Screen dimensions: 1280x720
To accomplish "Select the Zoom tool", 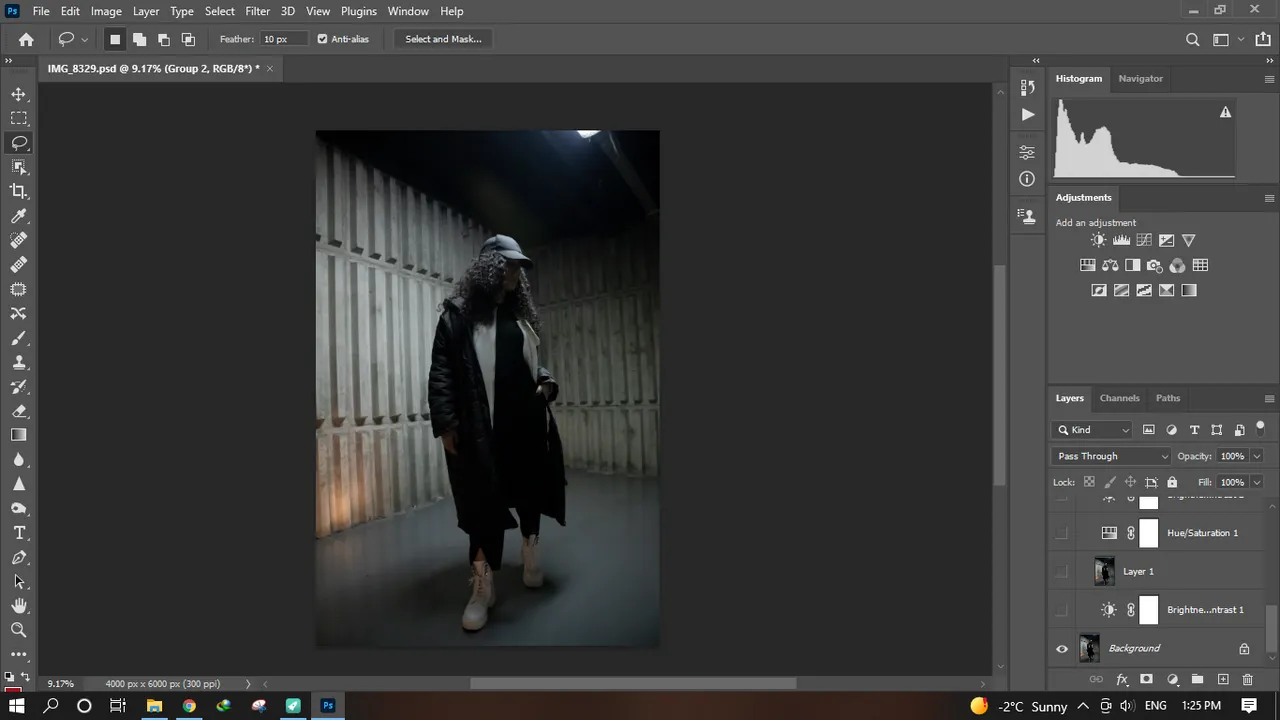I will click(x=19, y=630).
